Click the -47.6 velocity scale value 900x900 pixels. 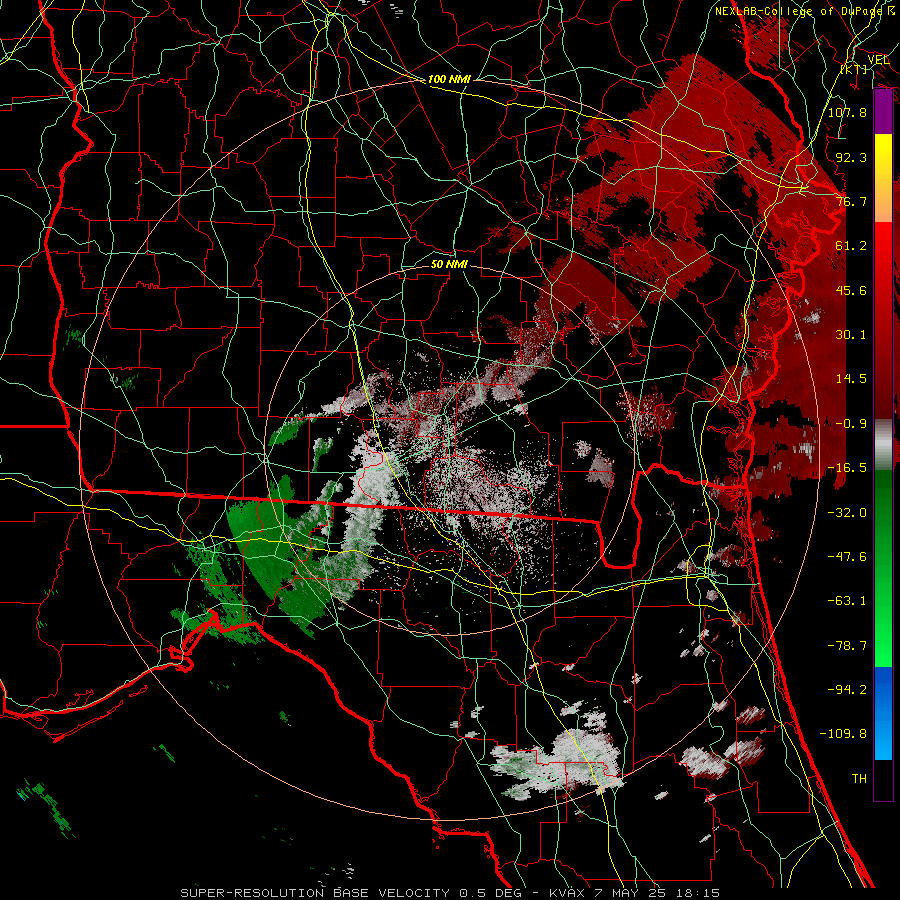tap(847, 557)
